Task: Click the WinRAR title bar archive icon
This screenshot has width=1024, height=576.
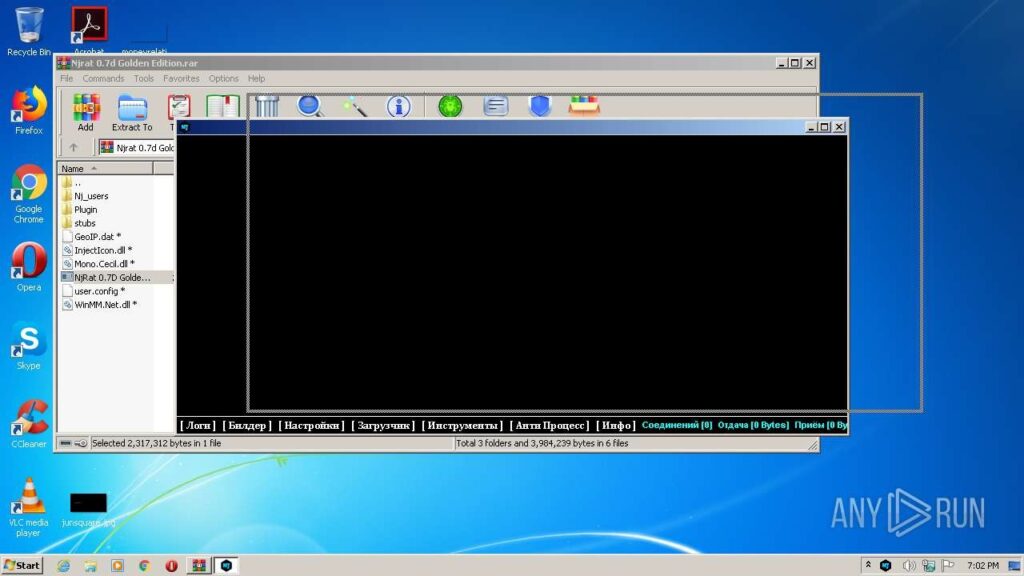Action: 63,63
